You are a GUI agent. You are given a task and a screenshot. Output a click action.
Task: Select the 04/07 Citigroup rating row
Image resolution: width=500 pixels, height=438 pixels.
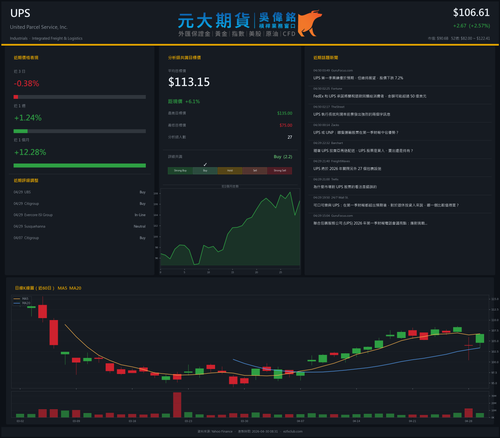pyautogui.click(x=80, y=238)
